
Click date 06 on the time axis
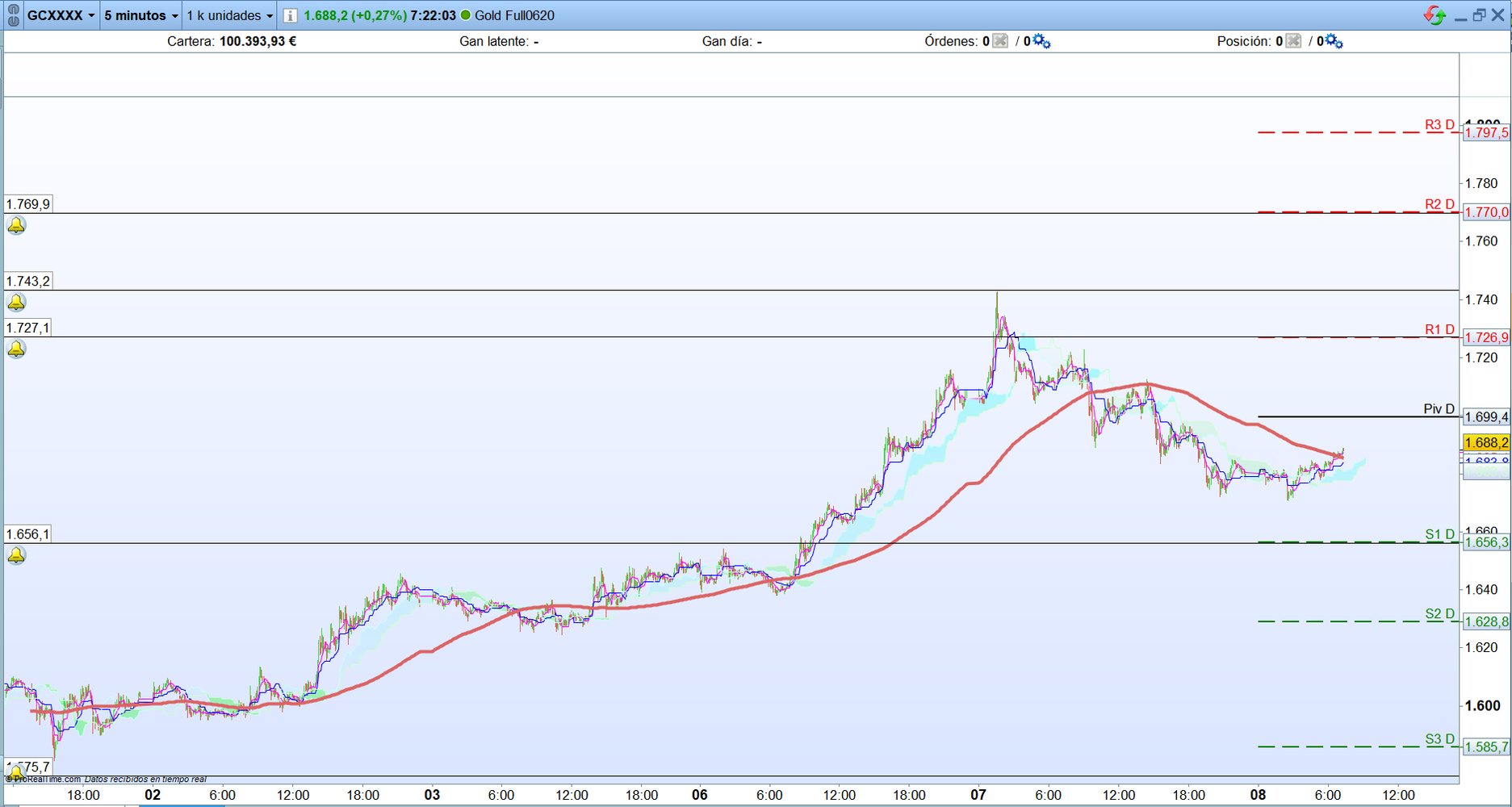[699, 795]
